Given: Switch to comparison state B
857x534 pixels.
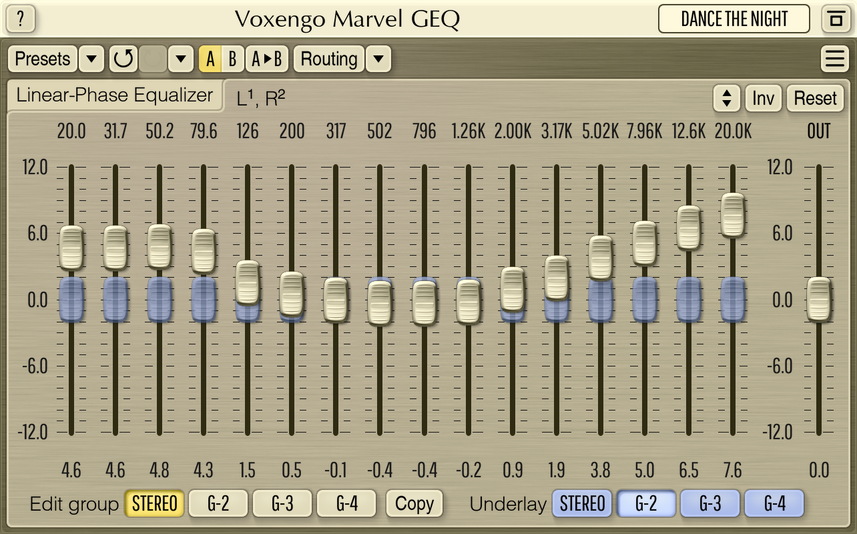Looking at the screenshot, I should click(232, 59).
